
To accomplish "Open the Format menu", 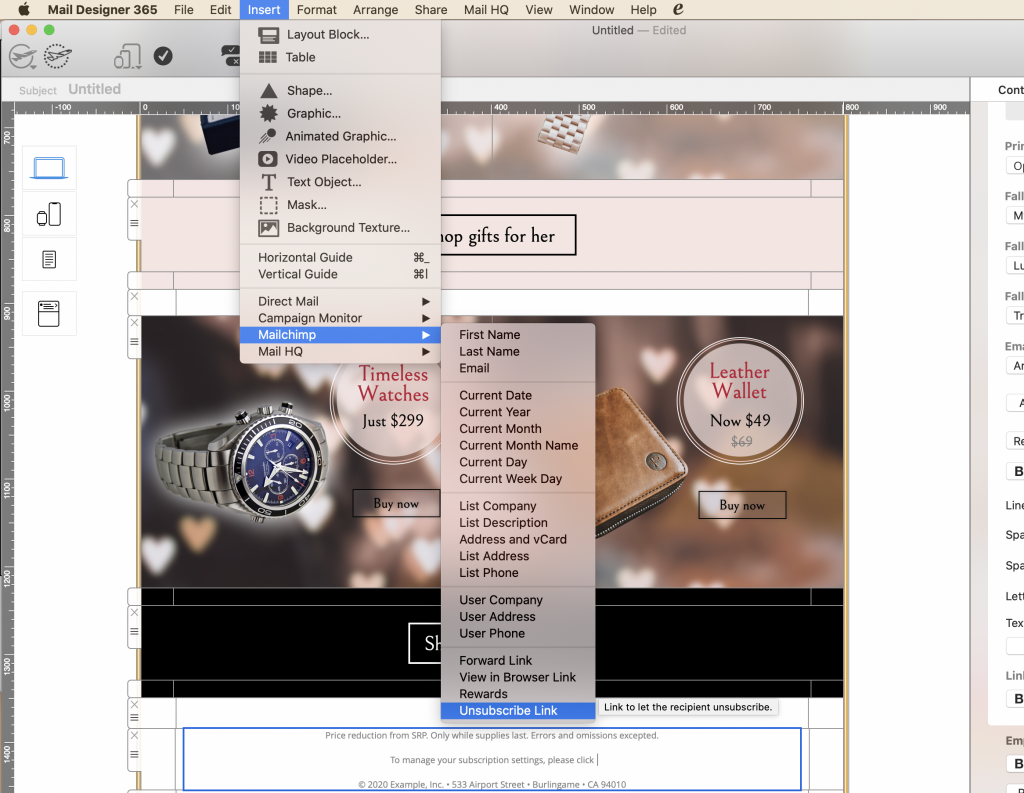I will click(x=317, y=9).
